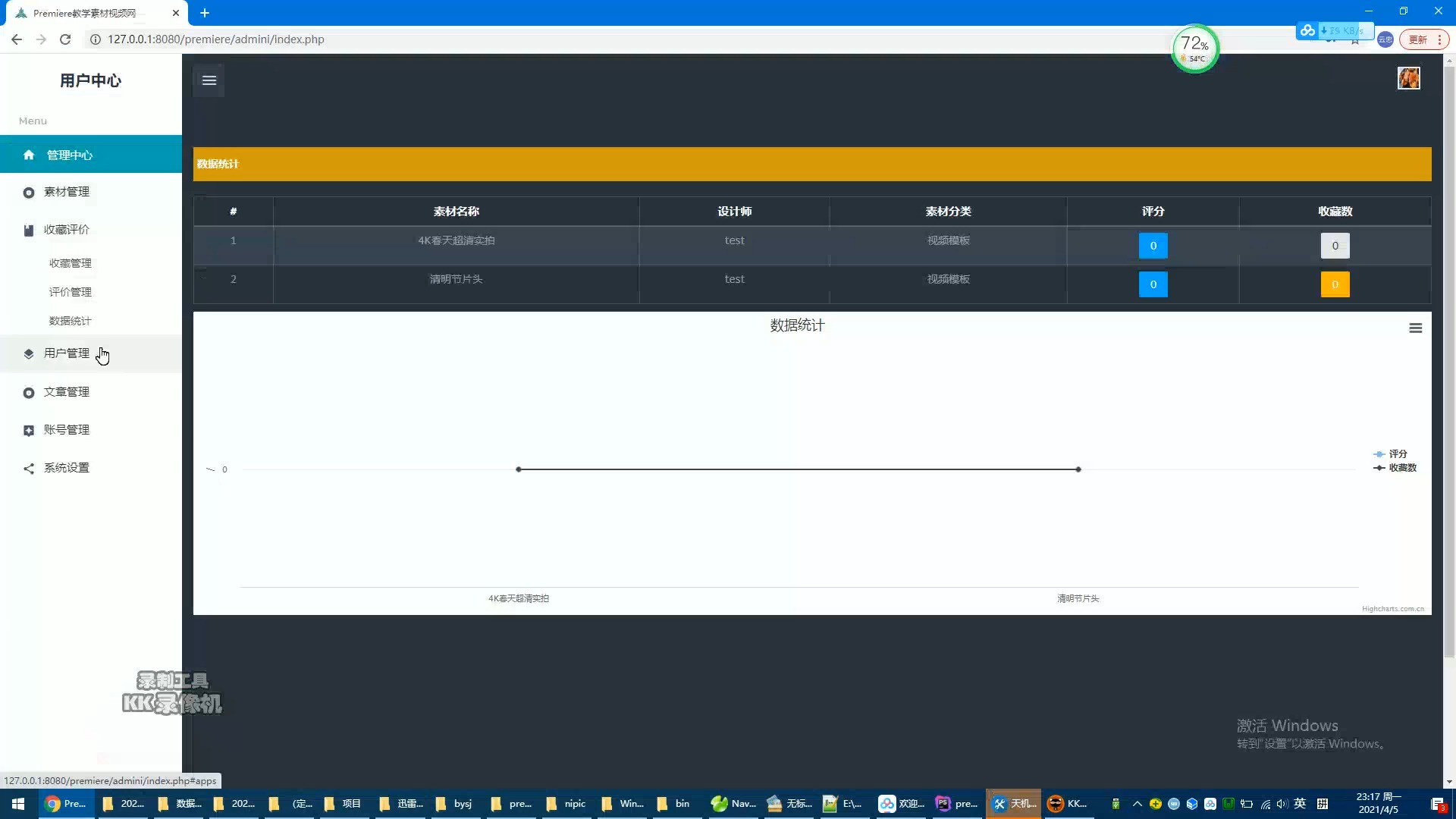The height and width of the screenshot is (819, 1456).
Task: Click the circle icon beside 素材管理
Action: point(29,193)
